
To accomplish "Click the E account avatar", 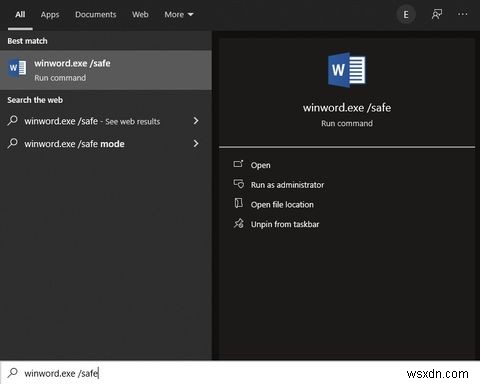I will tap(406, 15).
